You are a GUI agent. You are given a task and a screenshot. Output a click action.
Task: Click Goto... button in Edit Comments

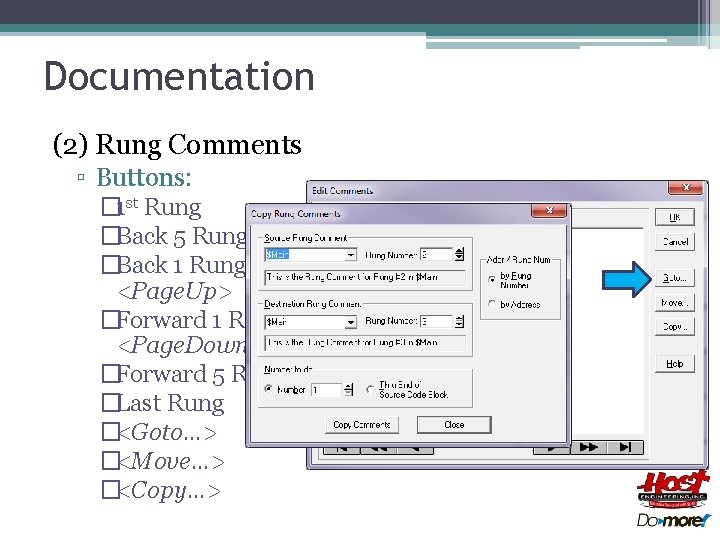coord(675,278)
